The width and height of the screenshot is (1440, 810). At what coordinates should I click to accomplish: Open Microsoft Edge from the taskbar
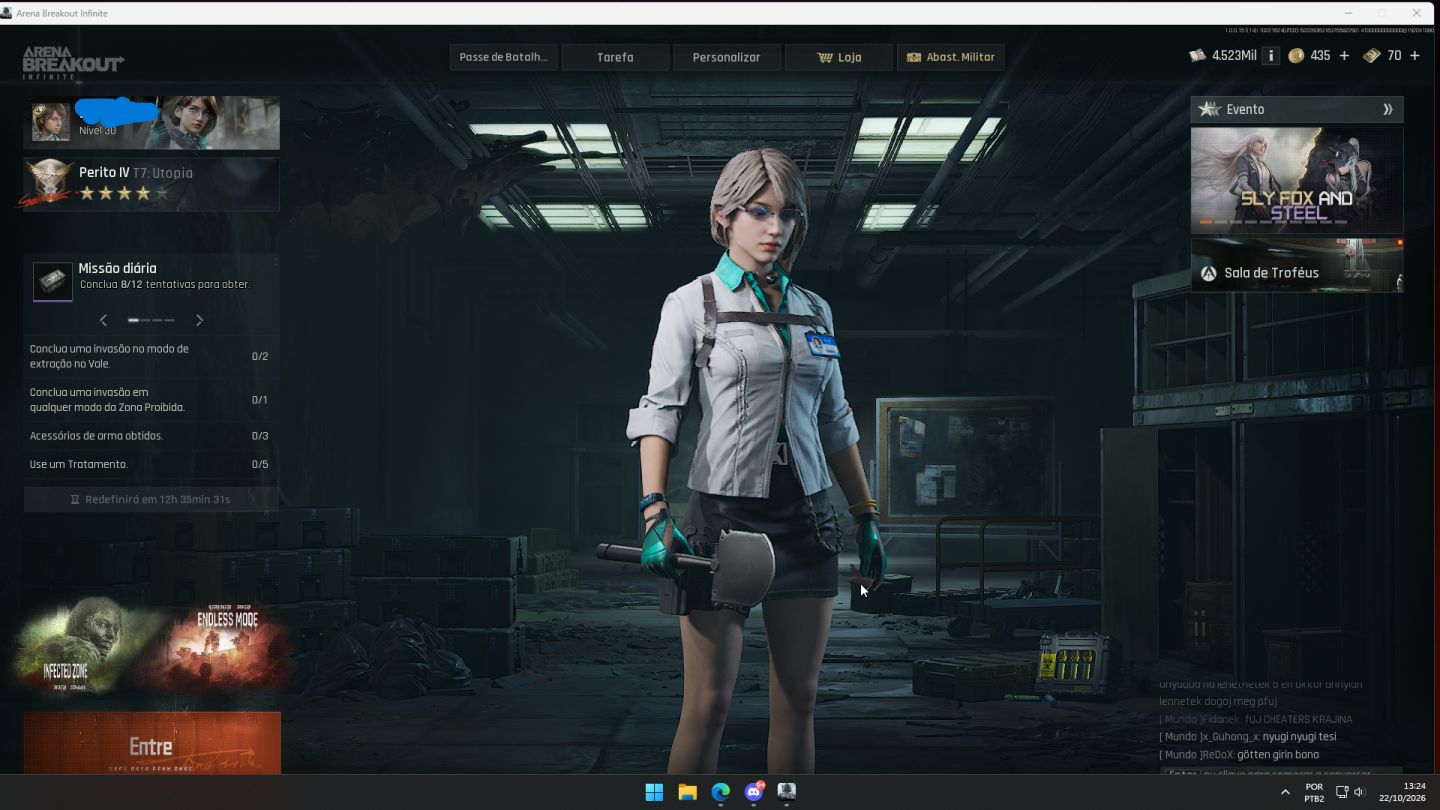[x=720, y=792]
